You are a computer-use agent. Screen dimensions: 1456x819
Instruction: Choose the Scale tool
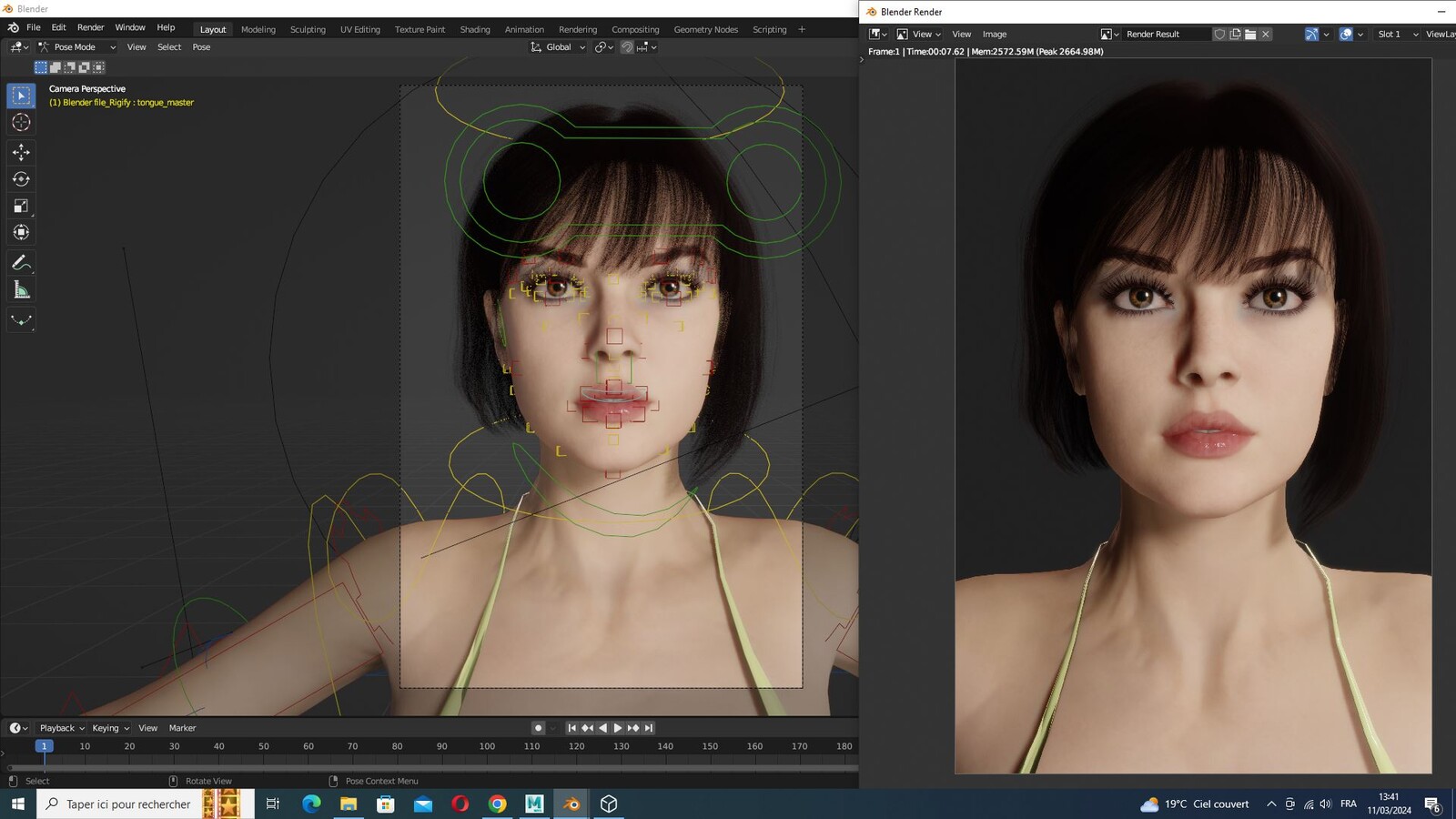(21, 206)
